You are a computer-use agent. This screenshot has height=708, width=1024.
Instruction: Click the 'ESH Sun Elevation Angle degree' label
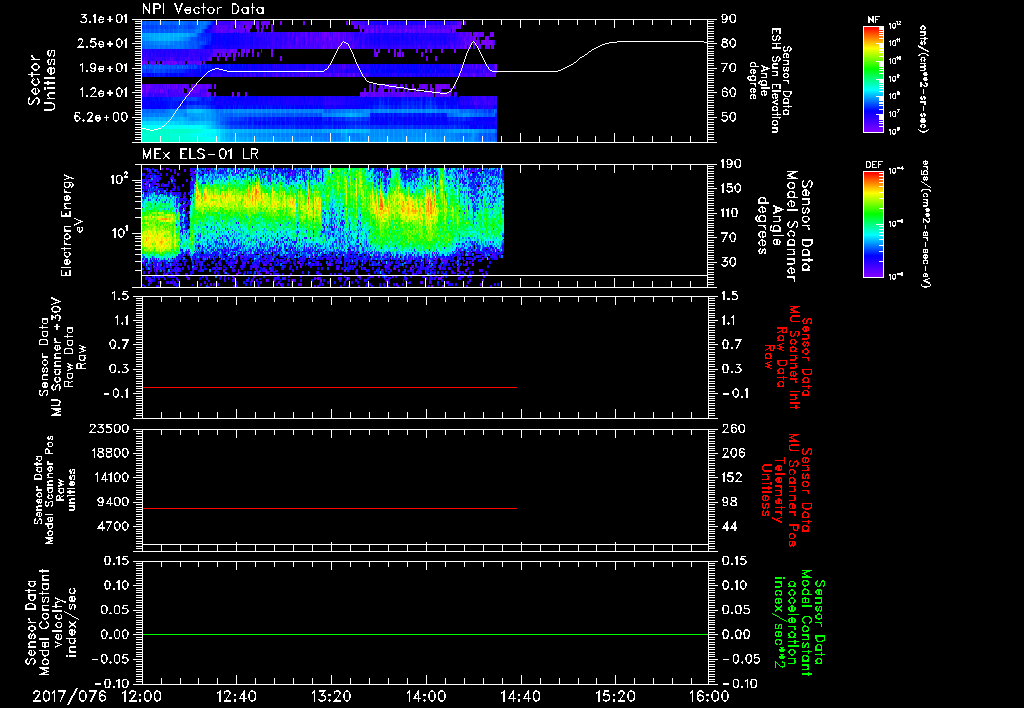[x=770, y=80]
